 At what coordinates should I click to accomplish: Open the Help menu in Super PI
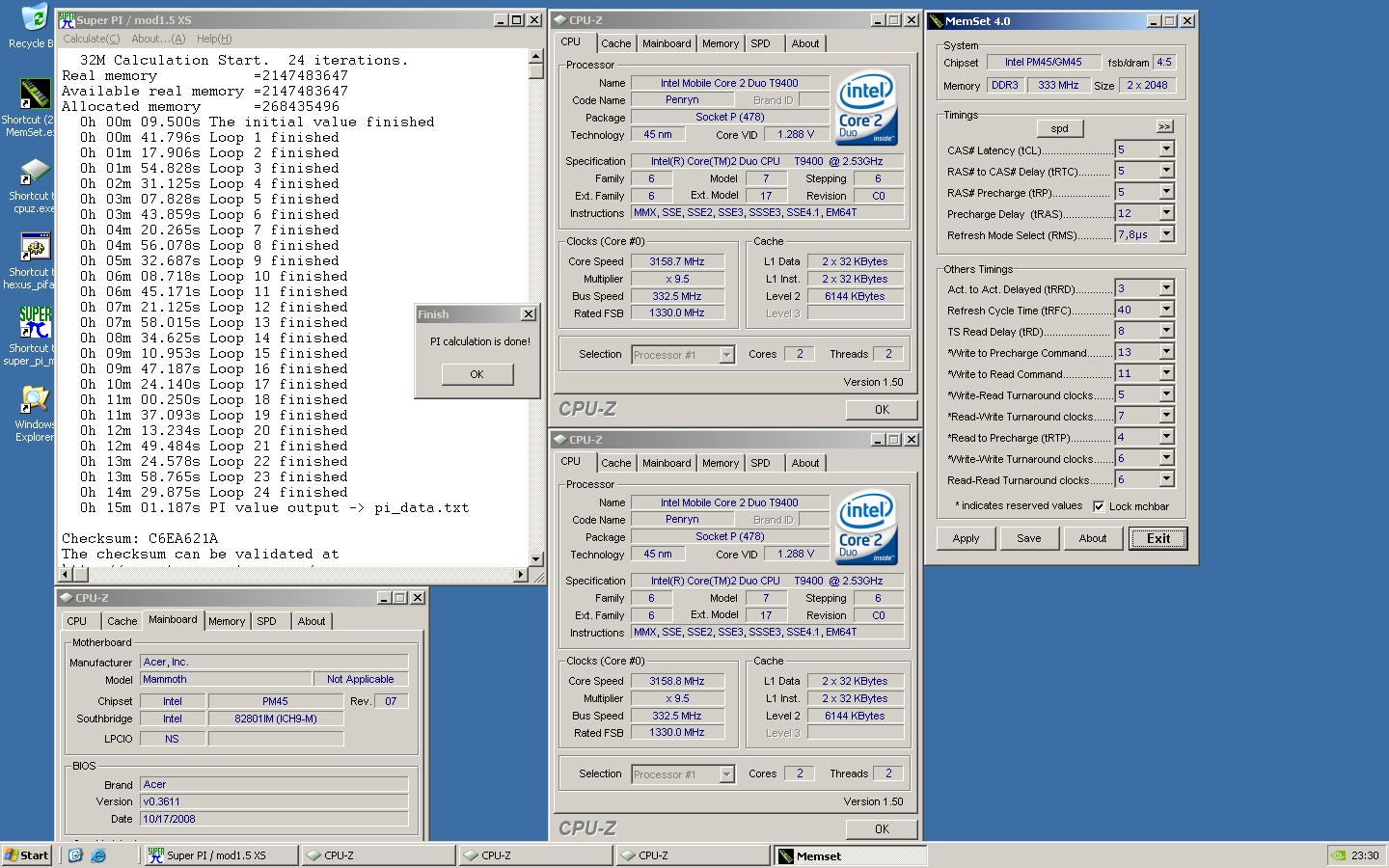(x=214, y=39)
